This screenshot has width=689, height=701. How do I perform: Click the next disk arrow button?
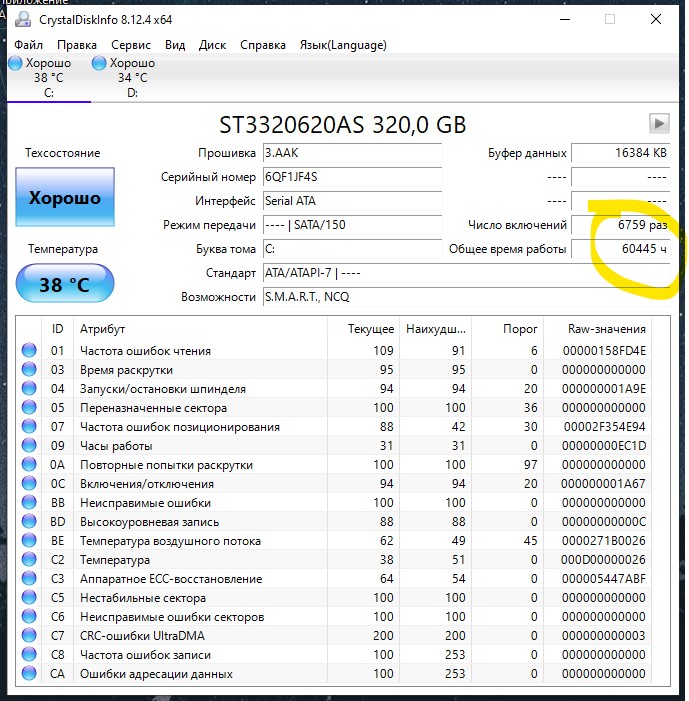(x=659, y=123)
